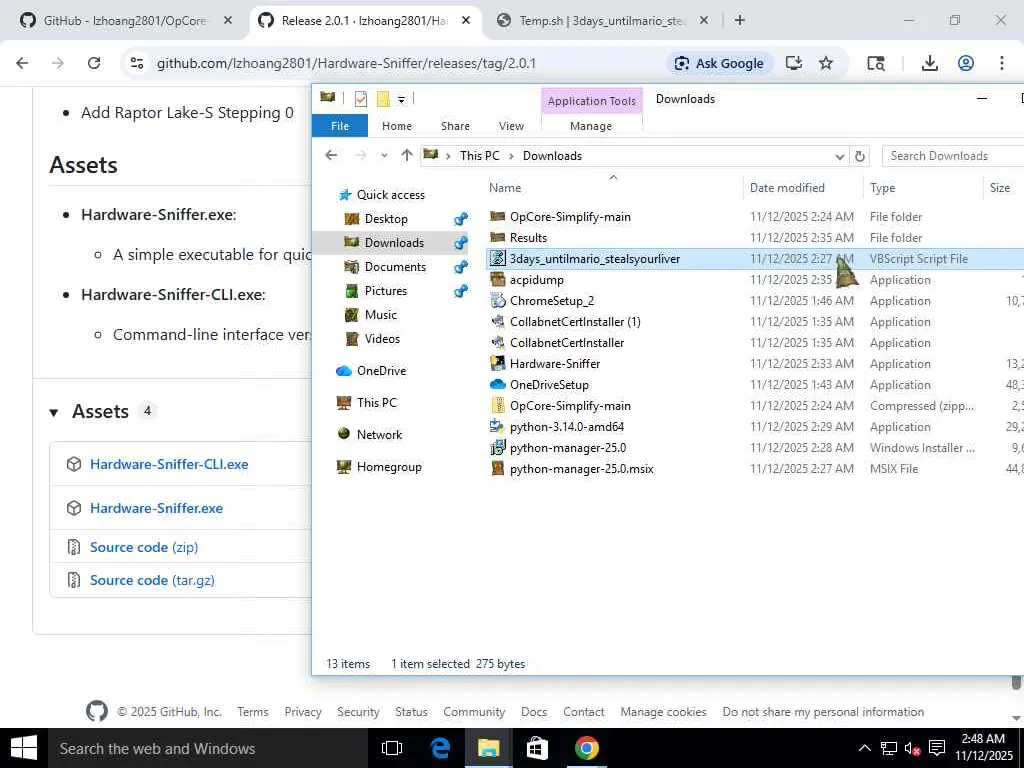The height and width of the screenshot is (768, 1024).
Task: Open File menu in Explorer
Action: click(340, 126)
